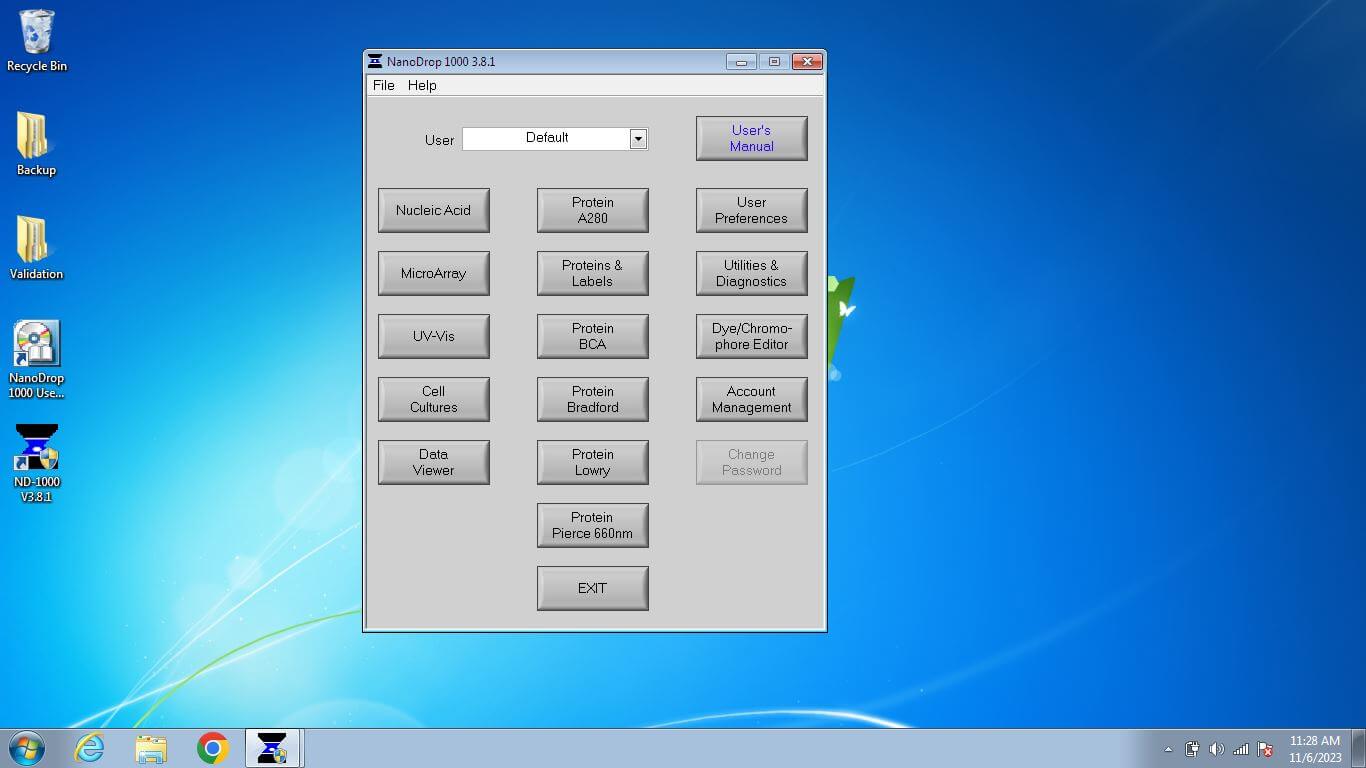Close the NanoDrop 1000 window
Image resolution: width=1366 pixels, height=768 pixels.
[x=807, y=62]
